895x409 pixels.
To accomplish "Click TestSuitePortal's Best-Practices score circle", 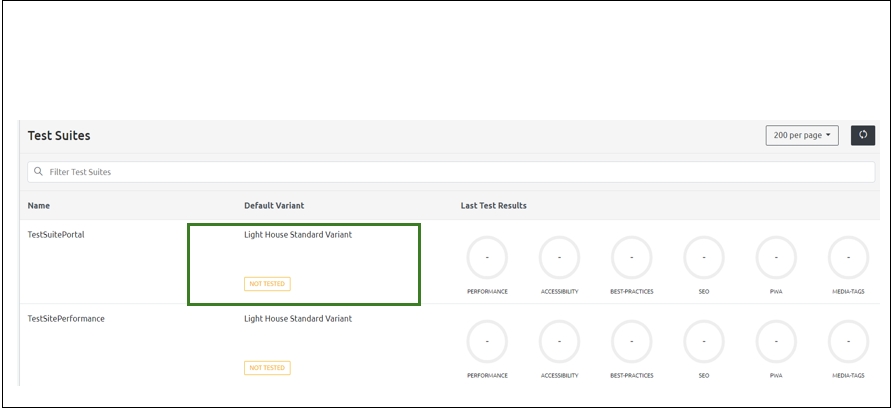I will click(631, 257).
